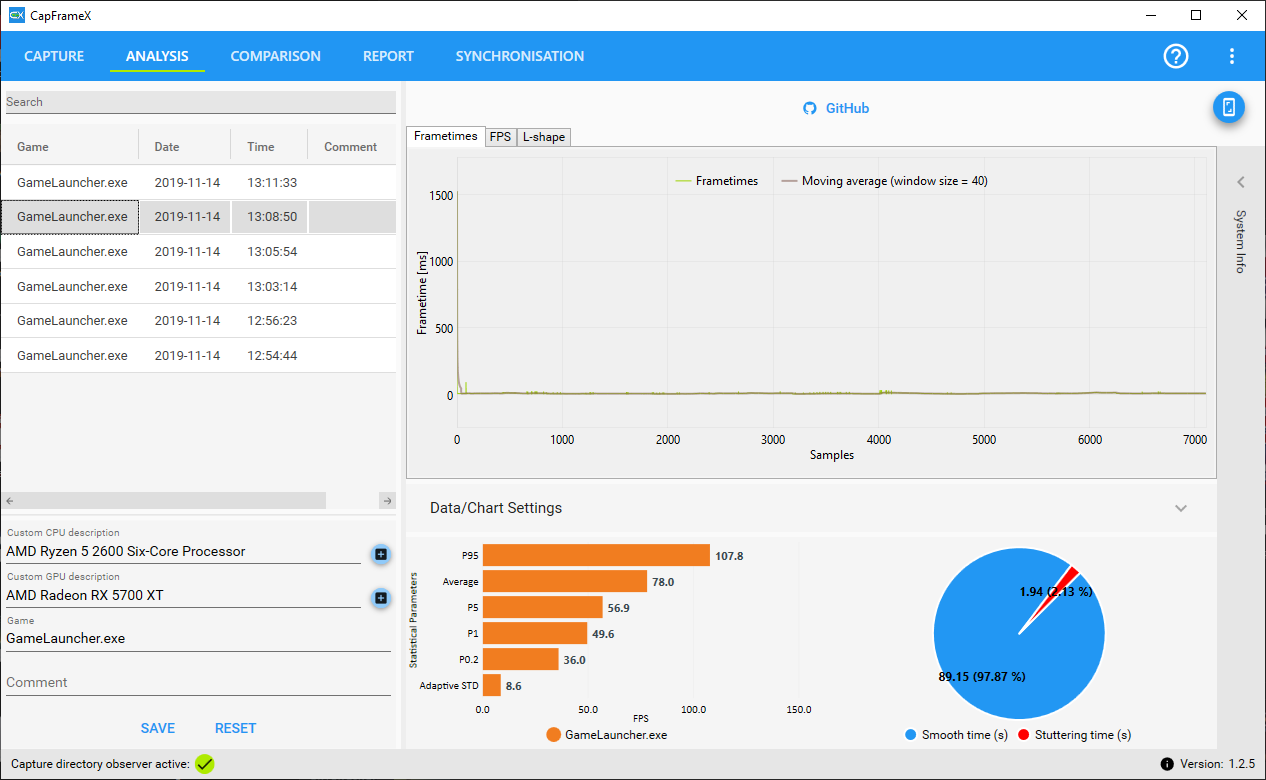
Task: Switch to the Comparison tab
Action: click(x=276, y=56)
